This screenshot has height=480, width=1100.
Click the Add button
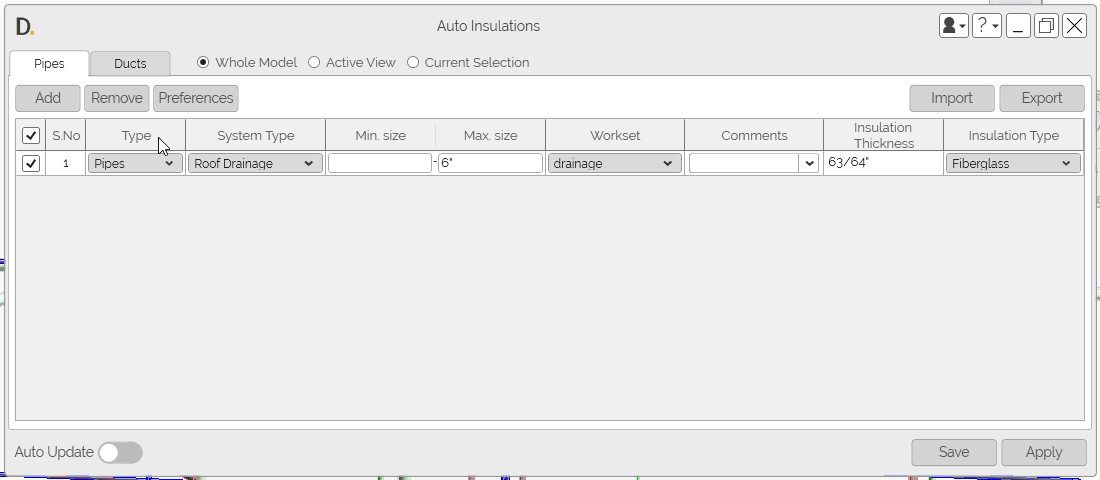coord(48,98)
